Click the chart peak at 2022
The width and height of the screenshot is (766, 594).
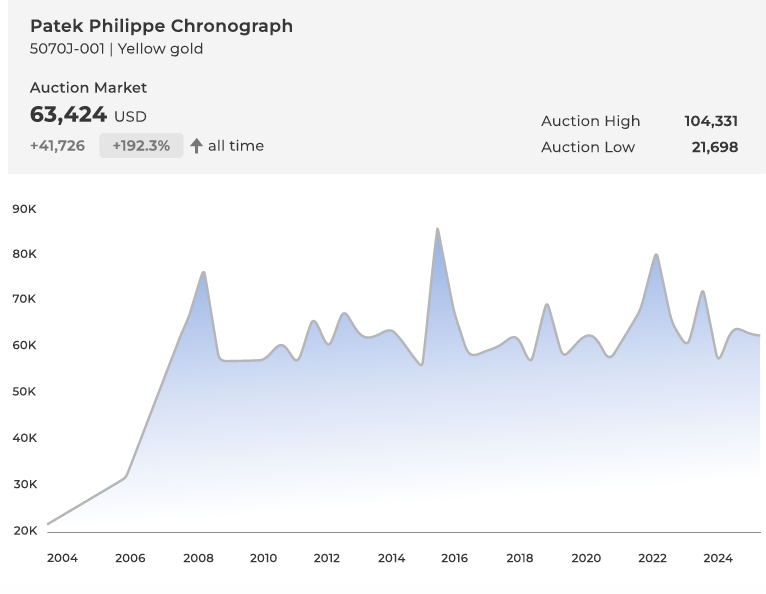[656, 255]
